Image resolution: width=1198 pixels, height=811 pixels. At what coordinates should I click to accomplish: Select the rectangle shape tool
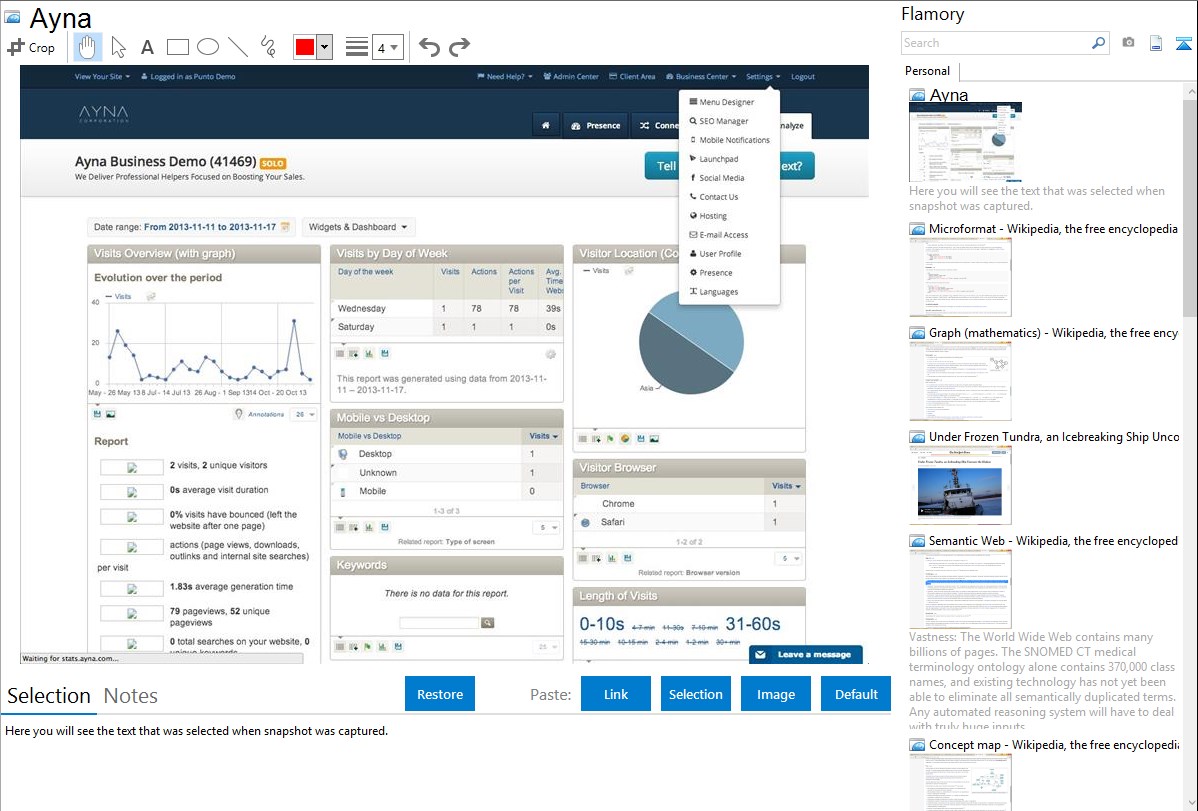(x=177, y=47)
